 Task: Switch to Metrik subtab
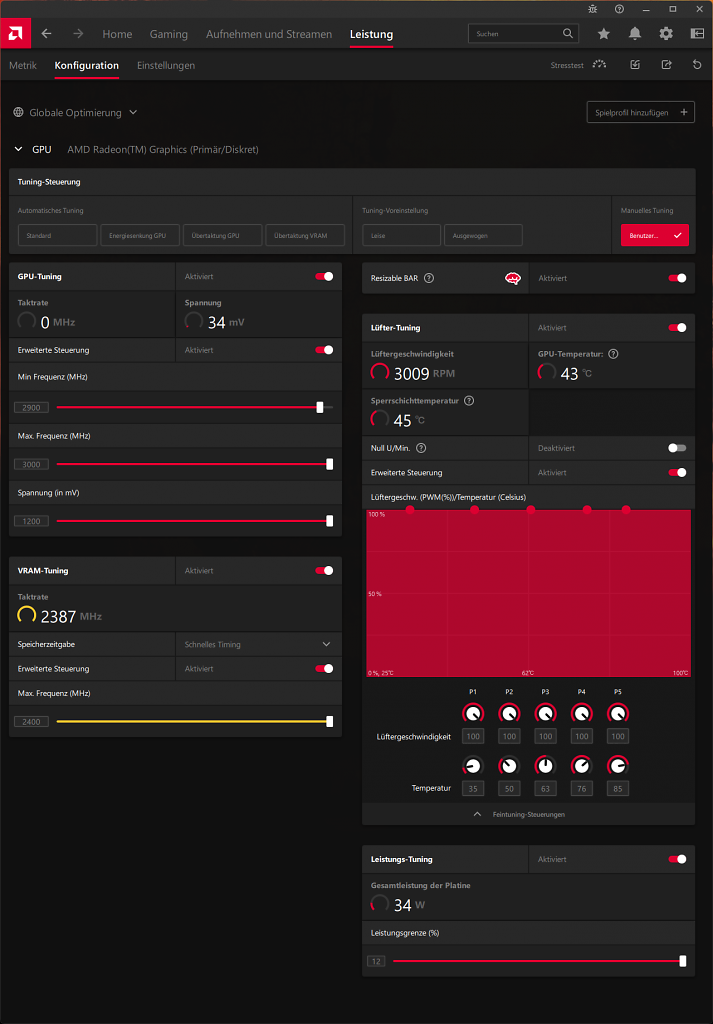[23, 65]
